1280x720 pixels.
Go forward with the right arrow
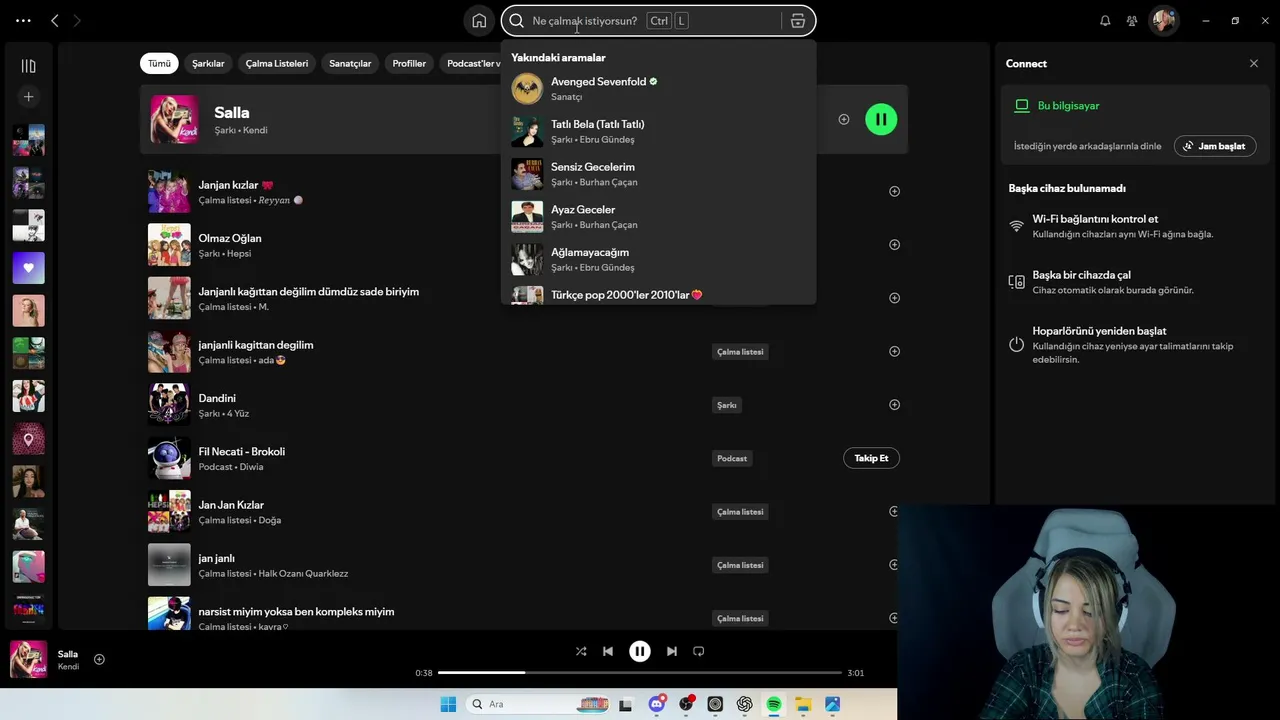click(x=77, y=20)
